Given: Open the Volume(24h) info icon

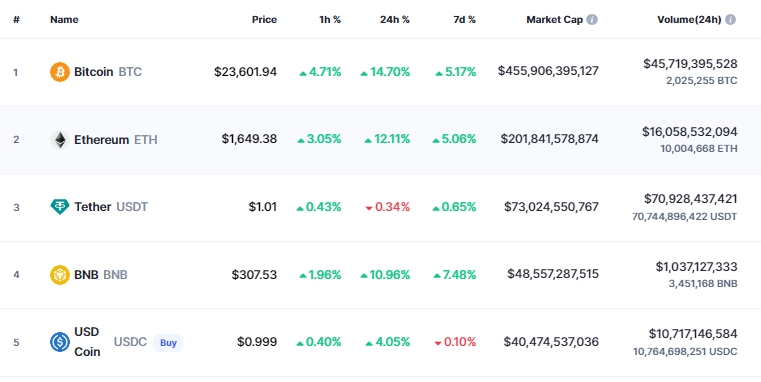Looking at the screenshot, I should [x=730, y=19].
